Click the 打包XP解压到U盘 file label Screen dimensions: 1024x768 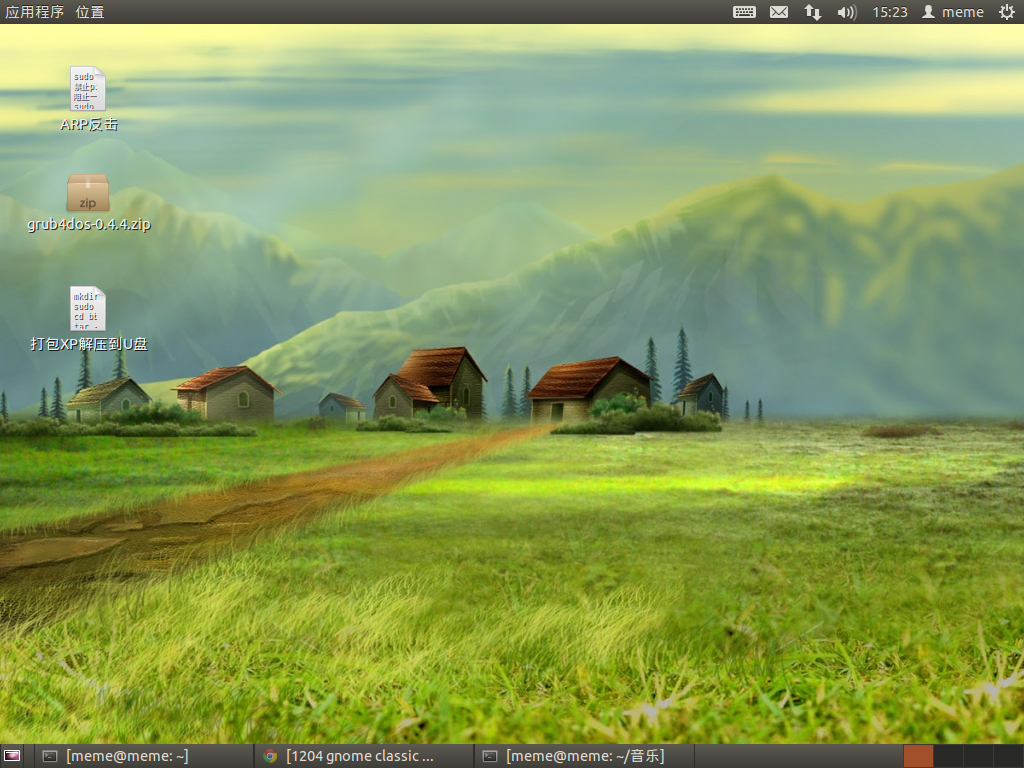89,344
